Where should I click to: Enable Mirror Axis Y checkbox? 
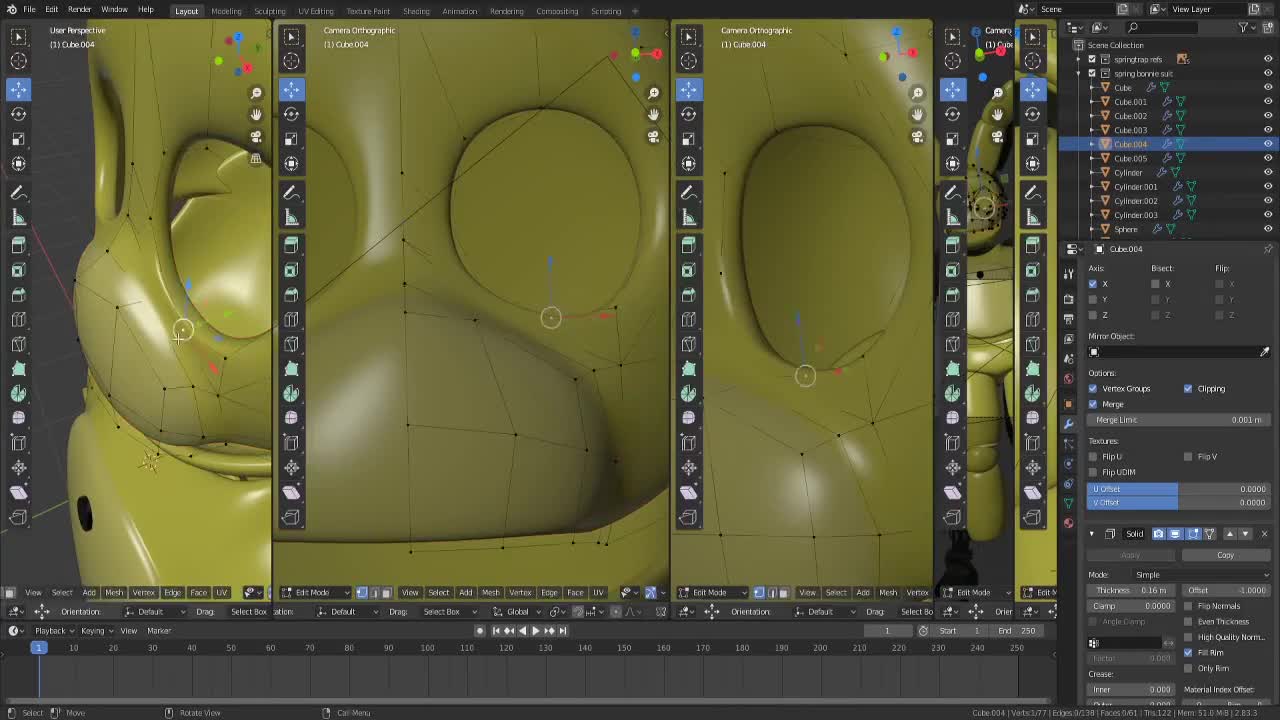click(x=1093, y=299)
